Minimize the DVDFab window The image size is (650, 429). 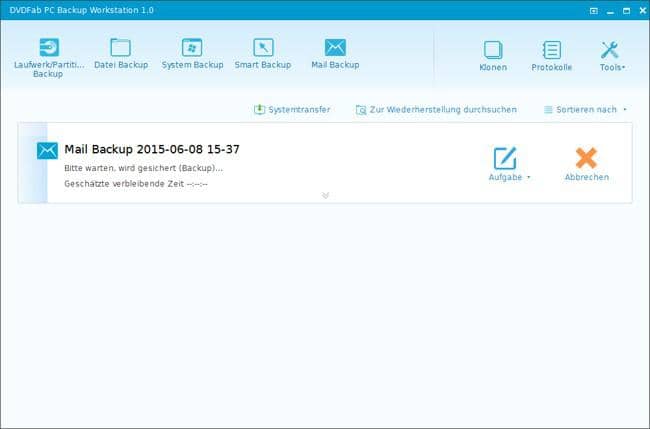point(610,11)
